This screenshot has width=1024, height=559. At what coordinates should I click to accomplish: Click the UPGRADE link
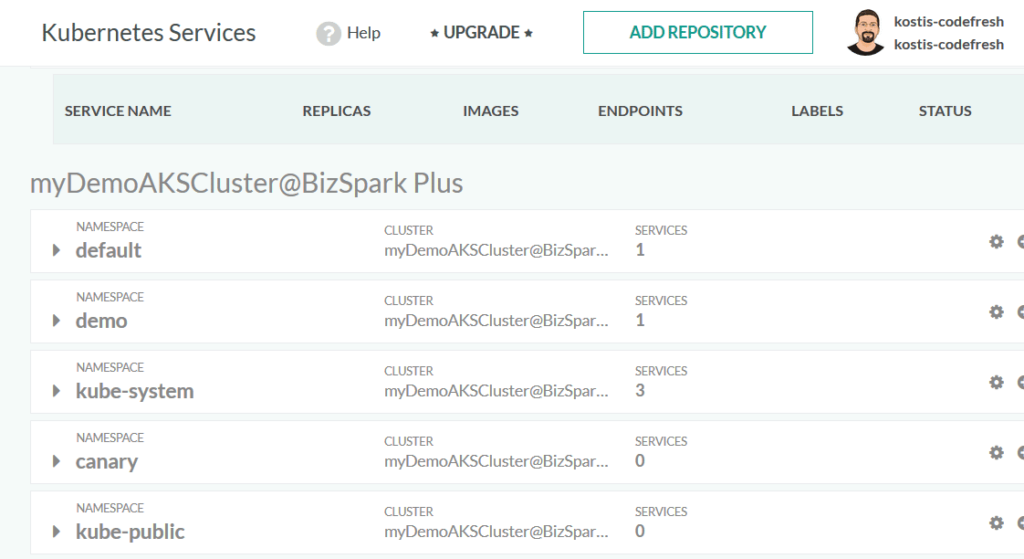click(481, 33)
